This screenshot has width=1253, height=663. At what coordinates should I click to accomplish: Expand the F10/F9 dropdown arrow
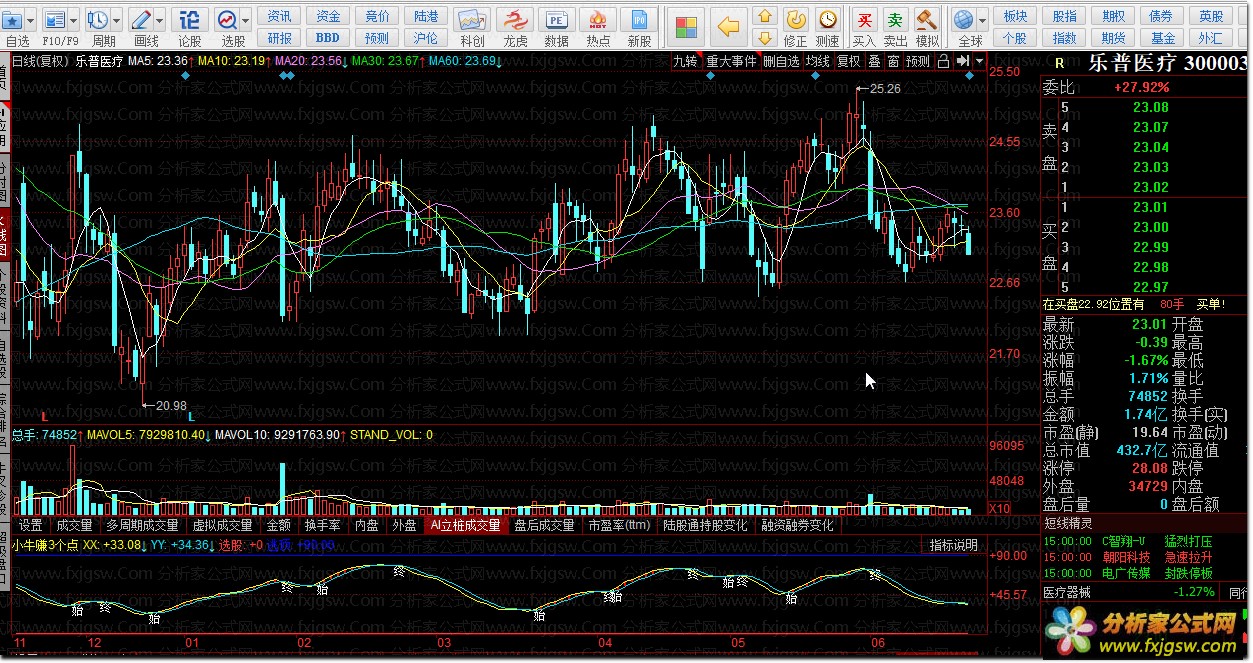74,20
